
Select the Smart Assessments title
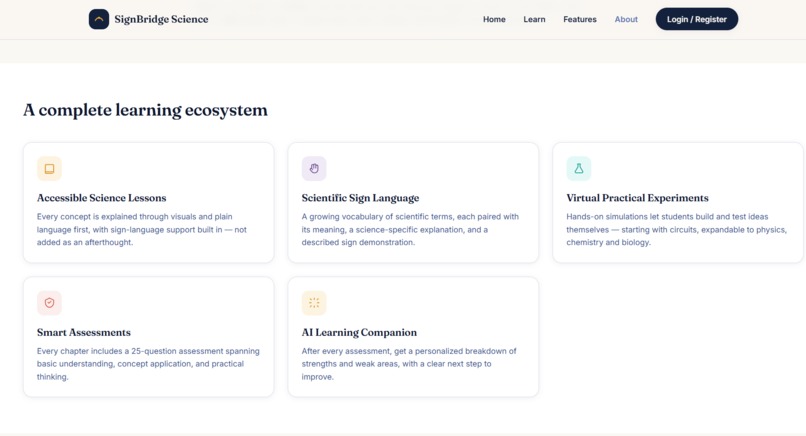pos(84,332)
